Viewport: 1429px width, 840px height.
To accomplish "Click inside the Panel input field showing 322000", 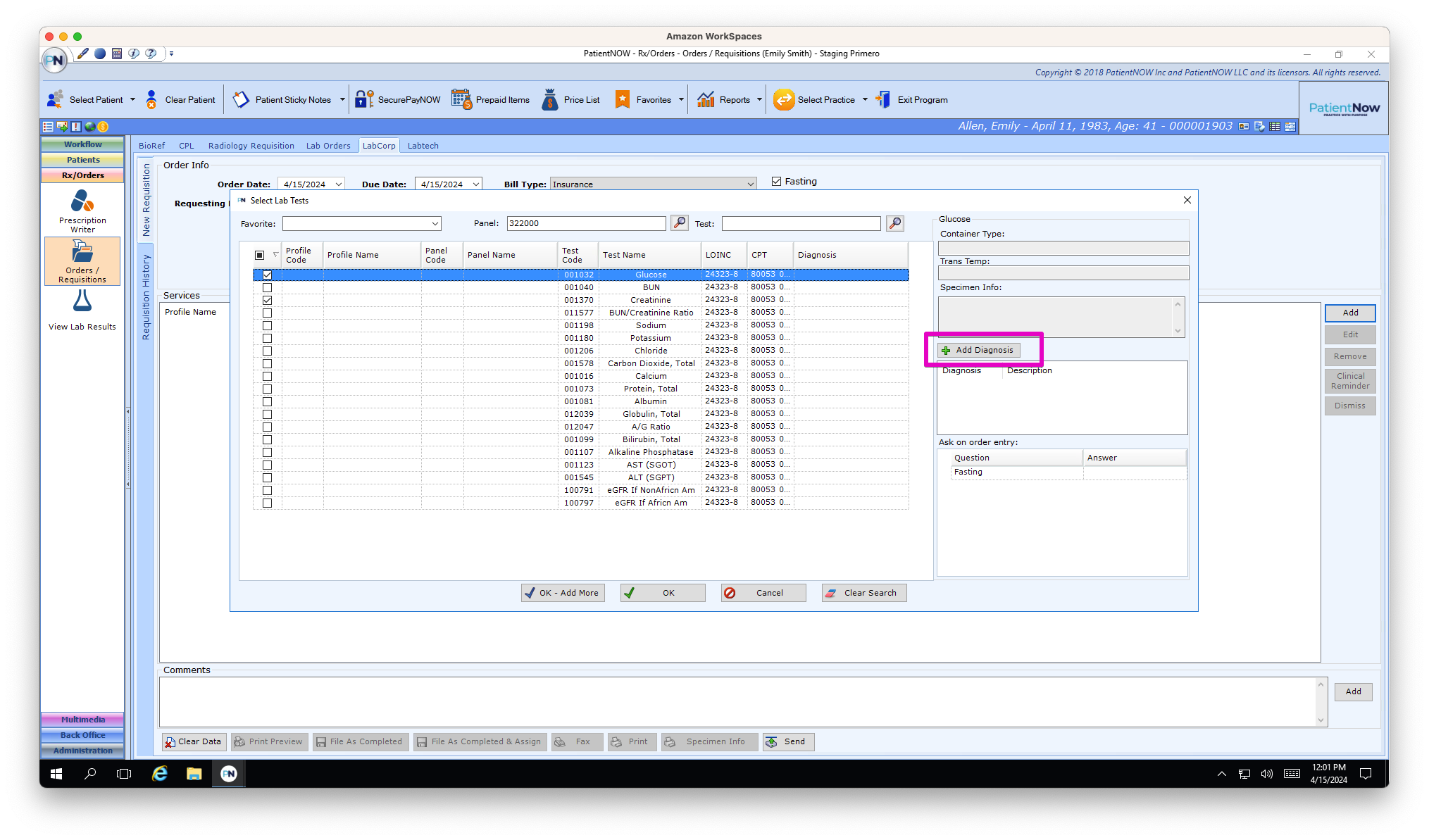I will 585,223.
